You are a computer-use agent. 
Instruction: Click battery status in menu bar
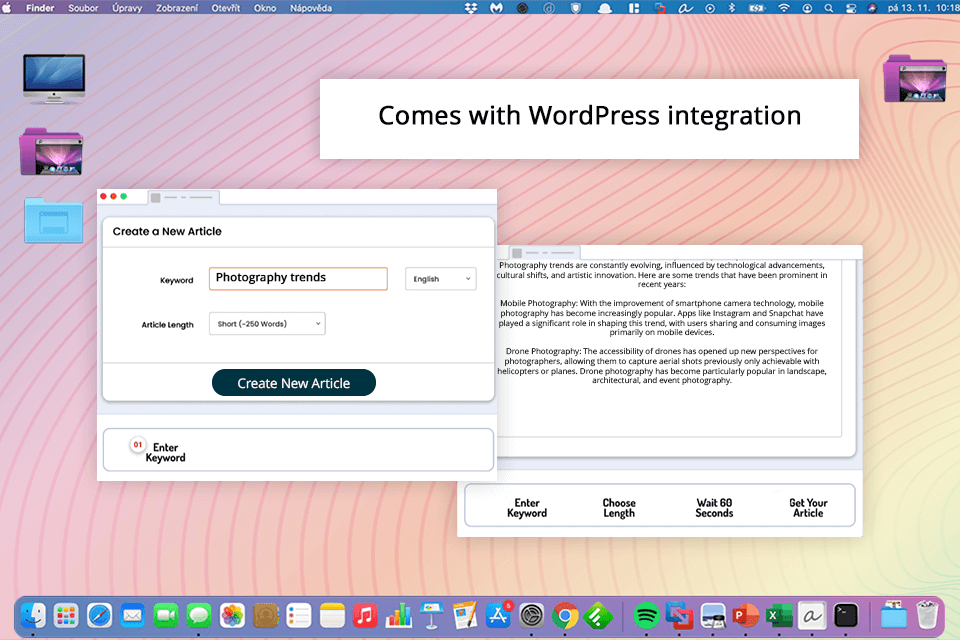click(757, 8)
